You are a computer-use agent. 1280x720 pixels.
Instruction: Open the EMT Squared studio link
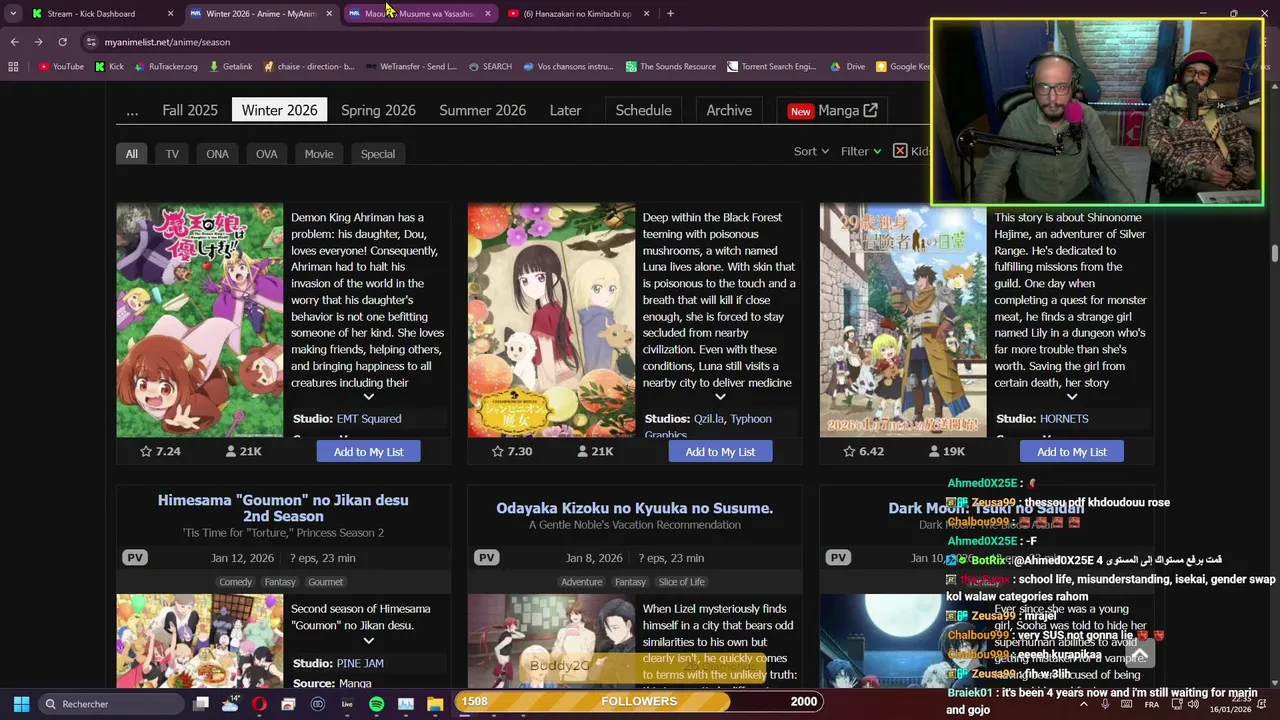point(369,419)
